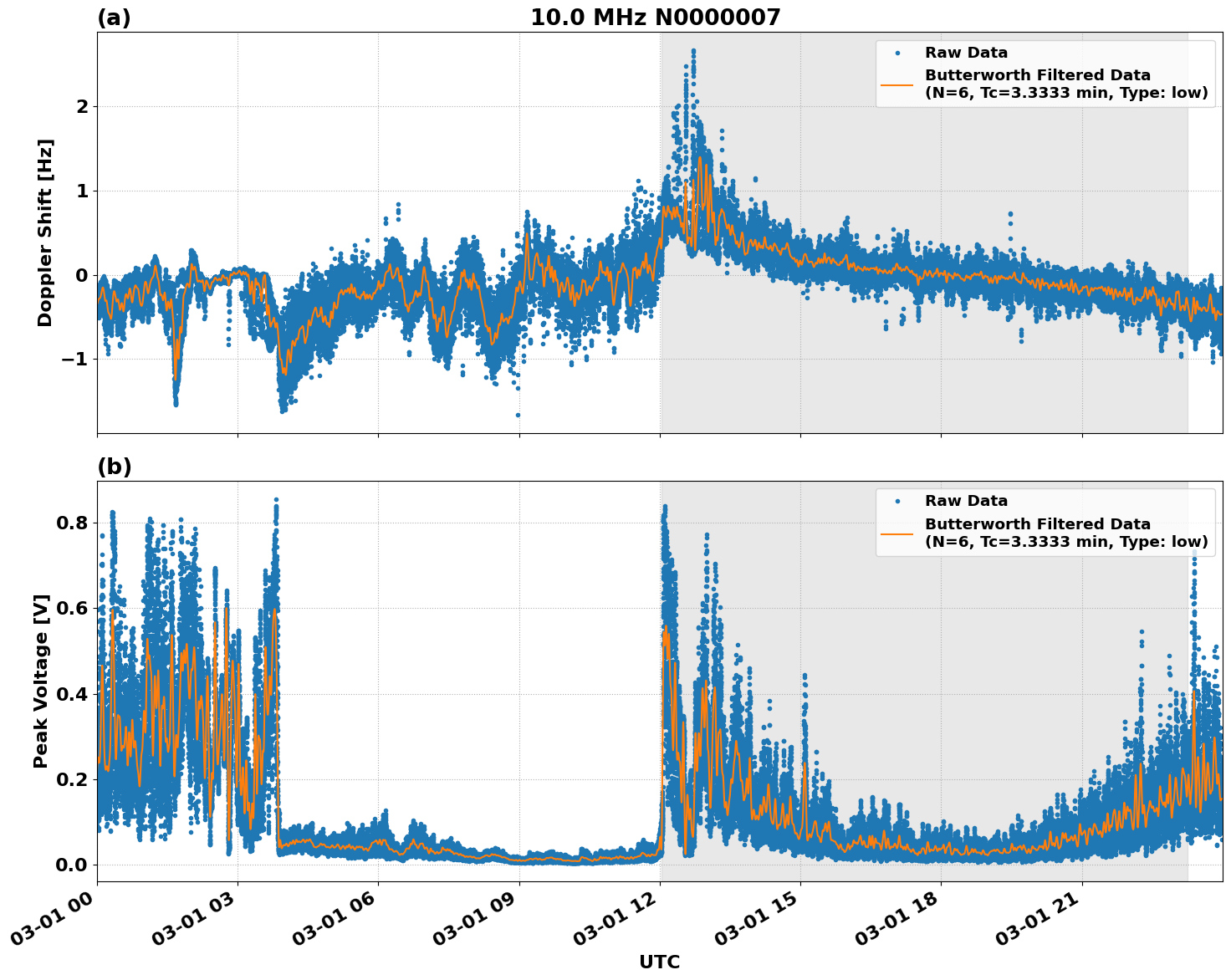Expand the subplot label (b)
The height and width of the screenshot is (980, 1231).
tap(115, 465)
